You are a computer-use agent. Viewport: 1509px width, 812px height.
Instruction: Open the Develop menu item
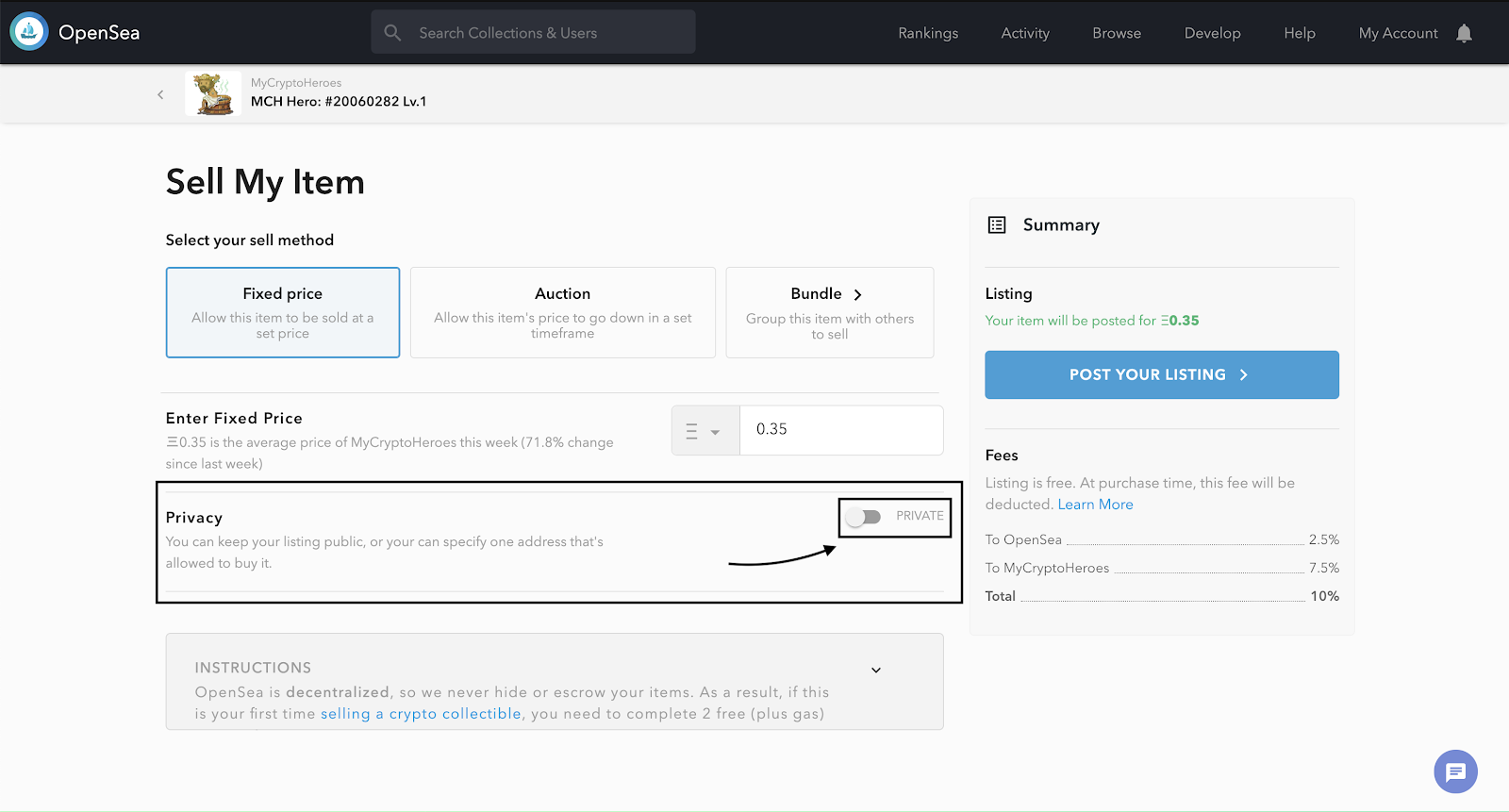1213,33
